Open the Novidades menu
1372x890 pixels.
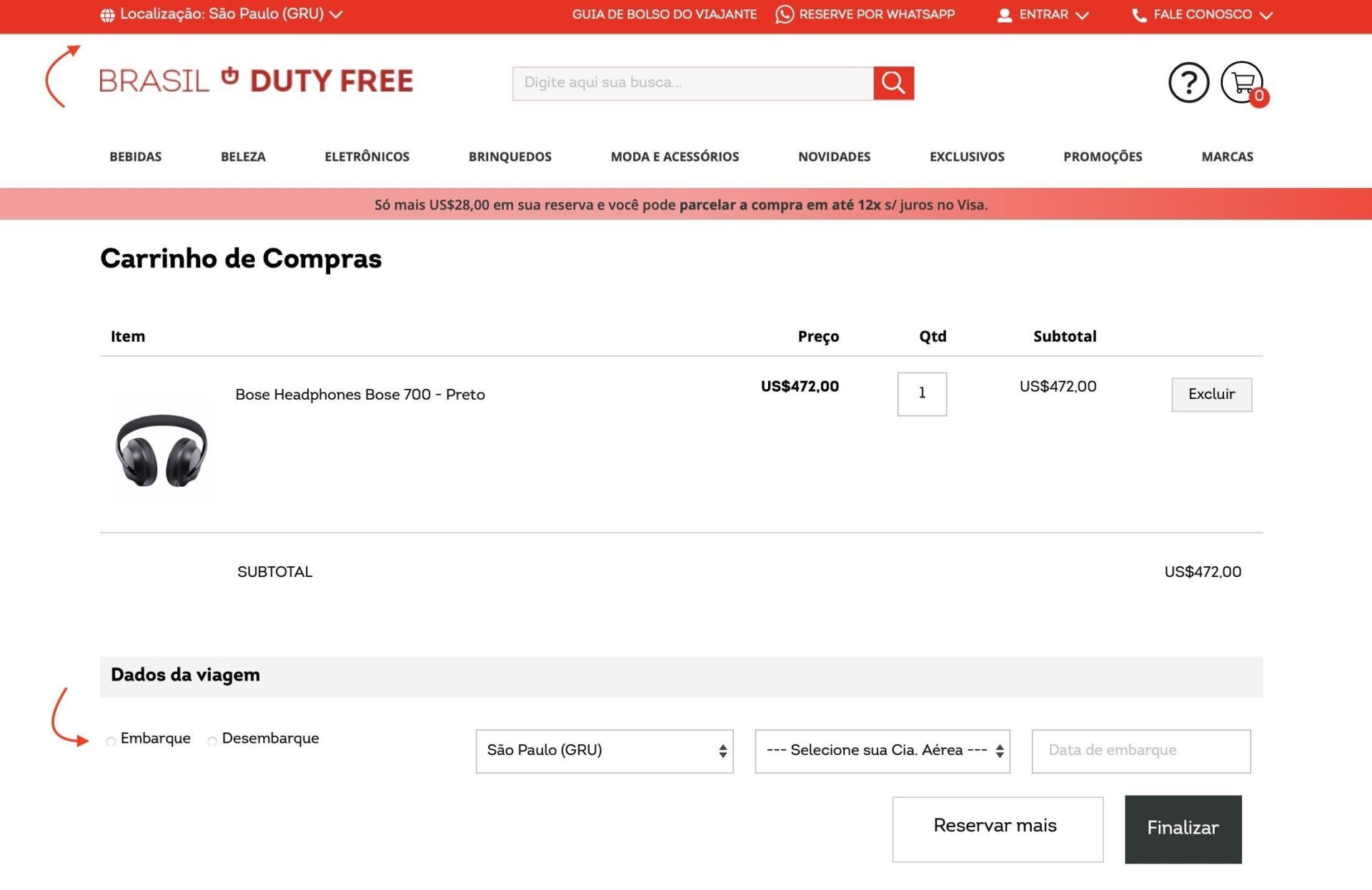[834, 157]
